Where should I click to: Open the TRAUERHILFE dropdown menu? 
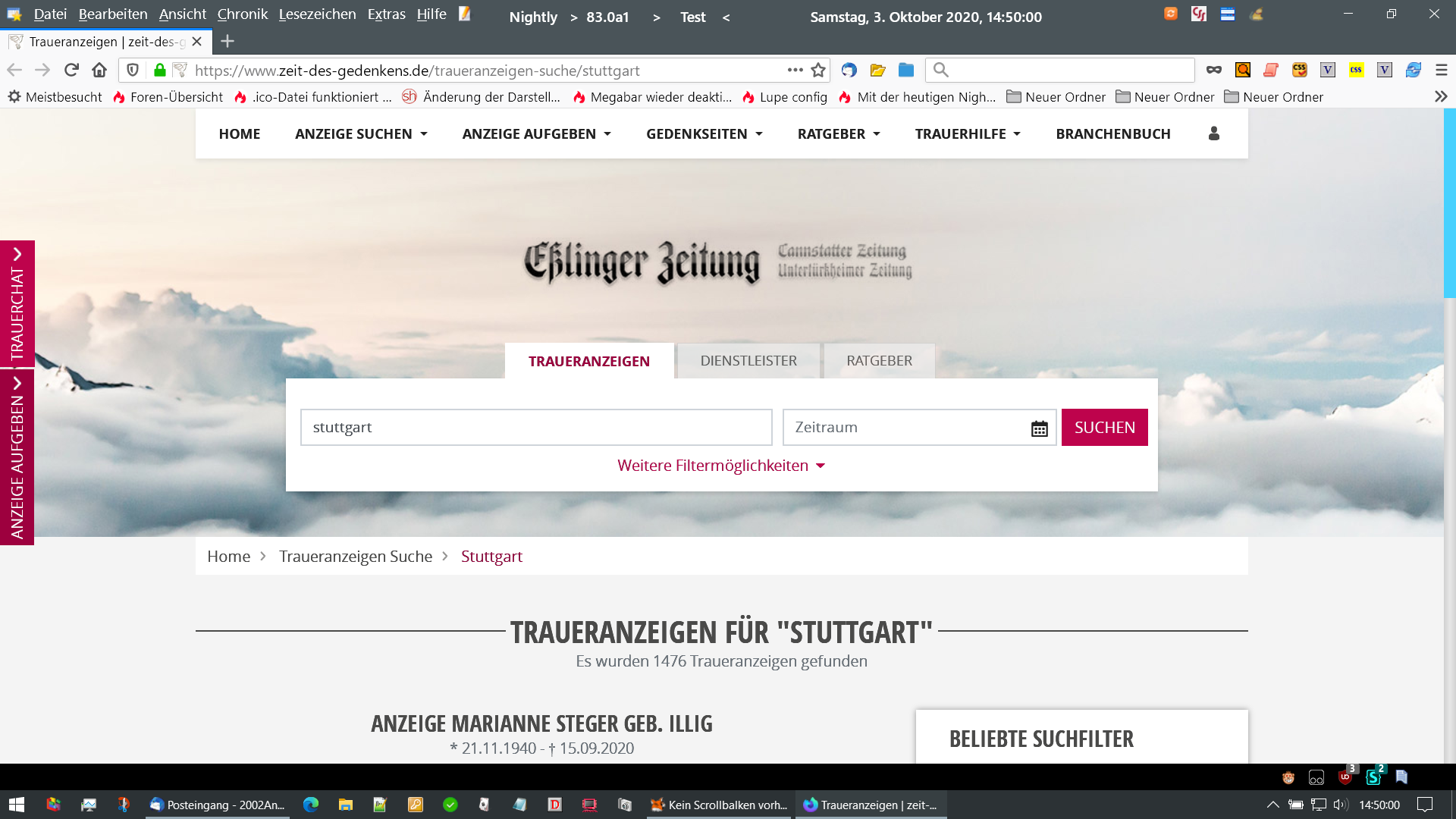pos(968,133)
